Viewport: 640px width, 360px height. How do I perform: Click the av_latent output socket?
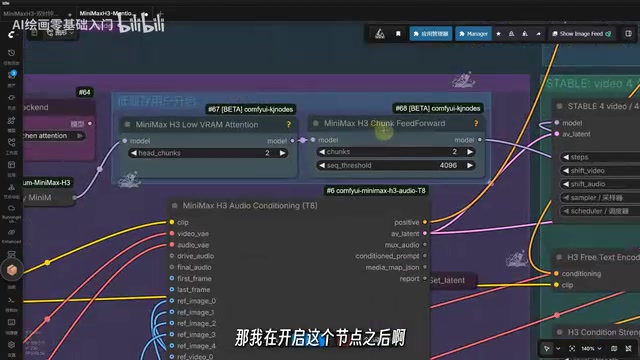pyautogui.click(x=425, y=233)
